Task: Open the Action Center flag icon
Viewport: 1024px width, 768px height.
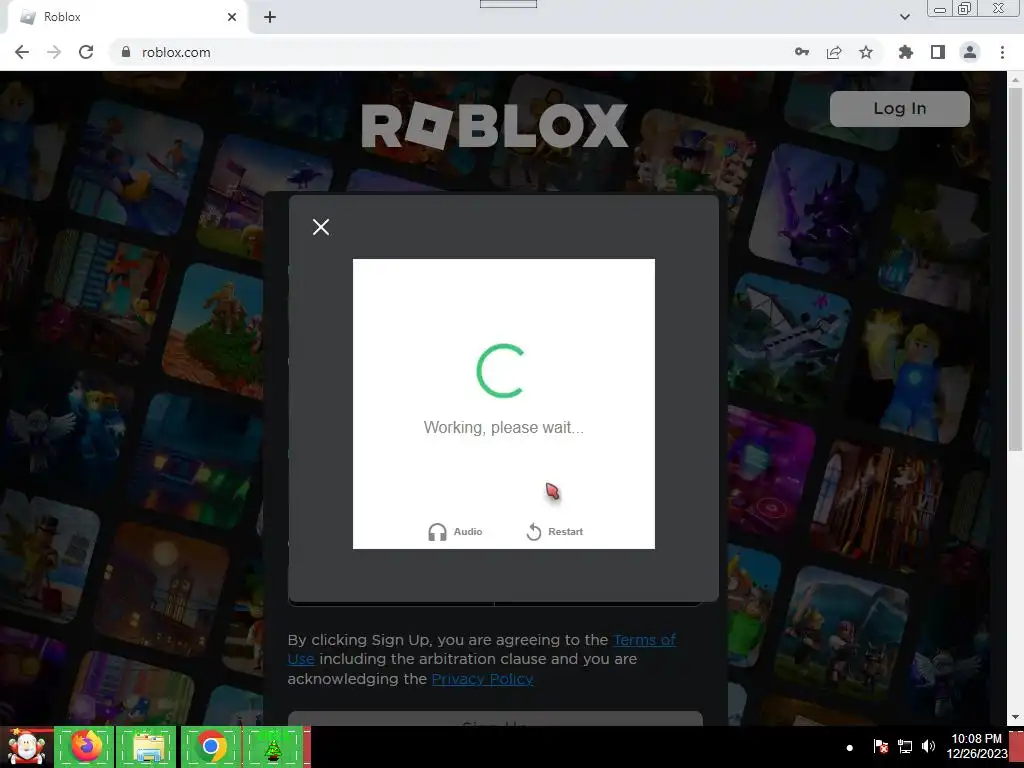Action: pyautogui.click(x=880, y=746)
